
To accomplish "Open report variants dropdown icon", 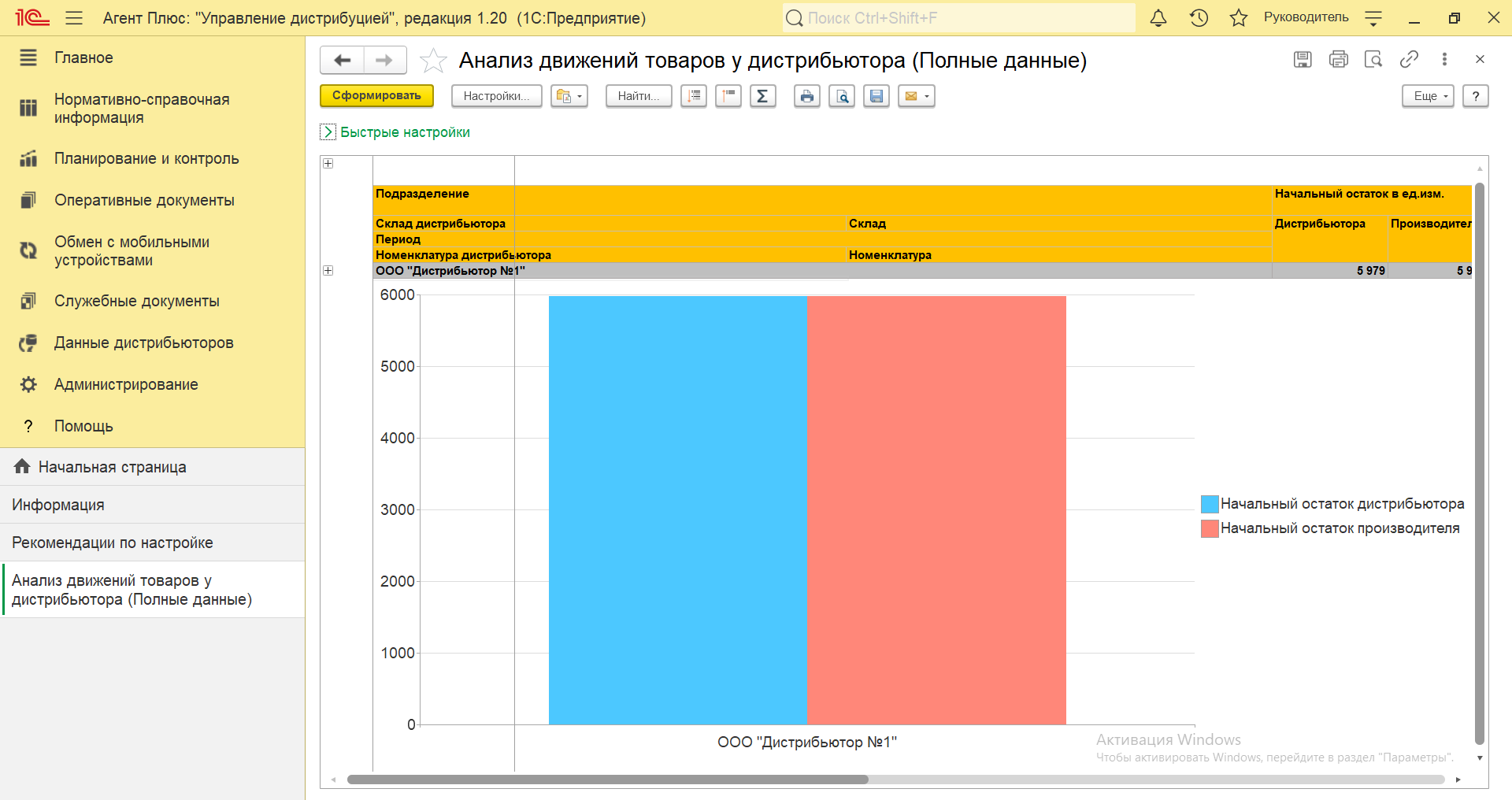I will tap(569, 96).
